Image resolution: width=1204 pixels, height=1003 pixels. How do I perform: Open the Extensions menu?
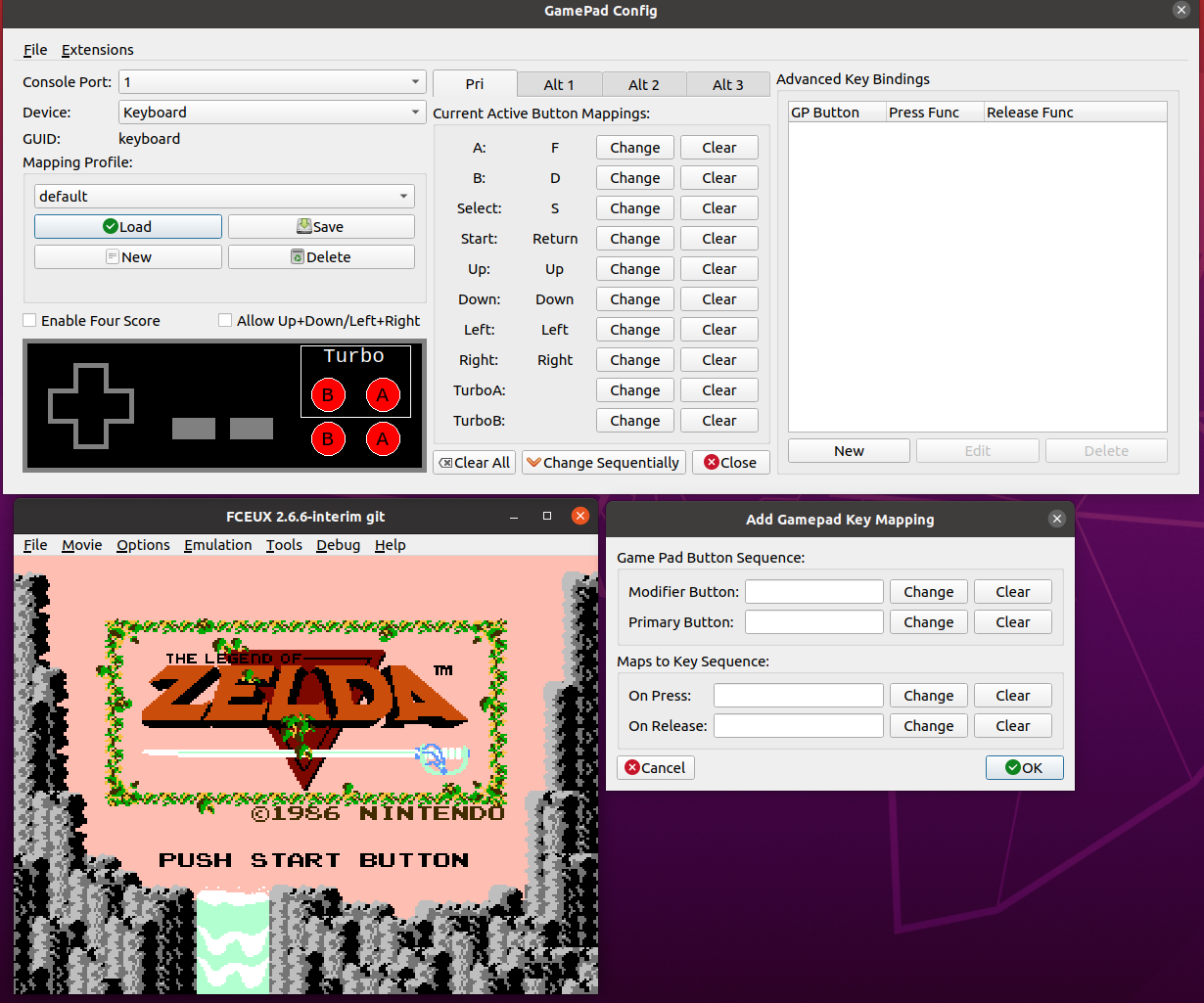coord(97,50)
